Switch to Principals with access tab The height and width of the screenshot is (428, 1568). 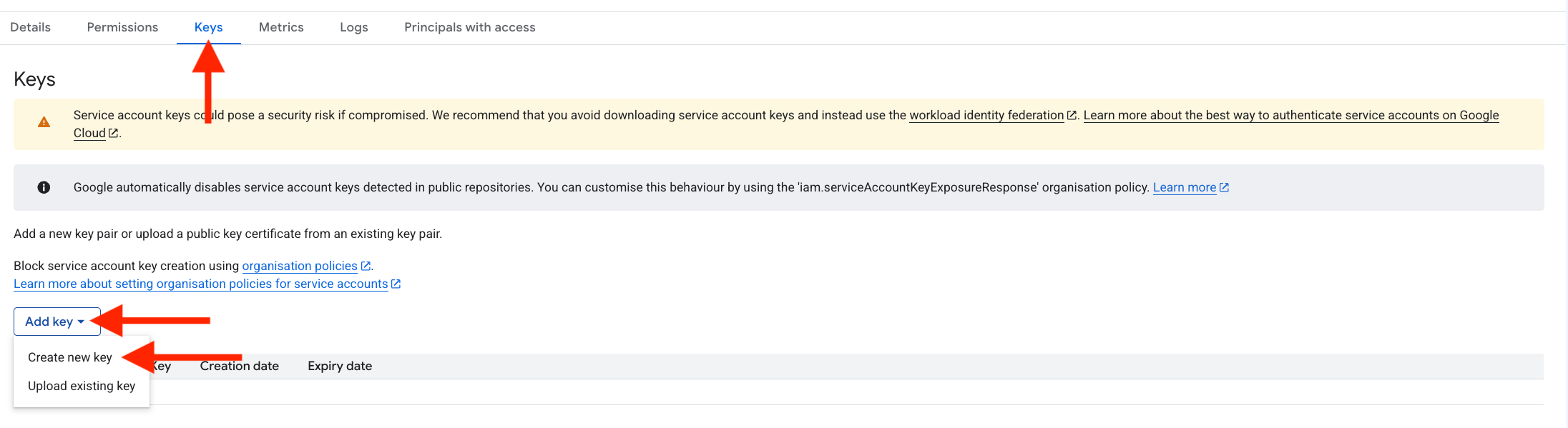pos(470,27)
